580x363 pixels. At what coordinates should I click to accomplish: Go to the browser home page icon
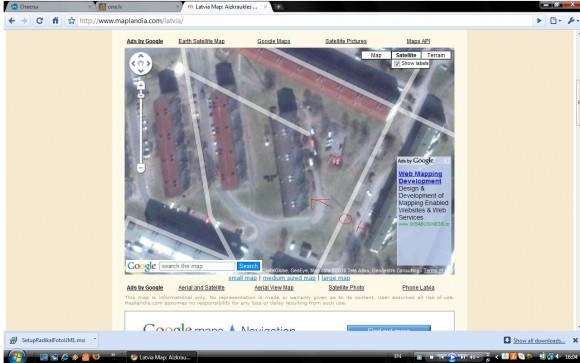click(x=55, y=20)
